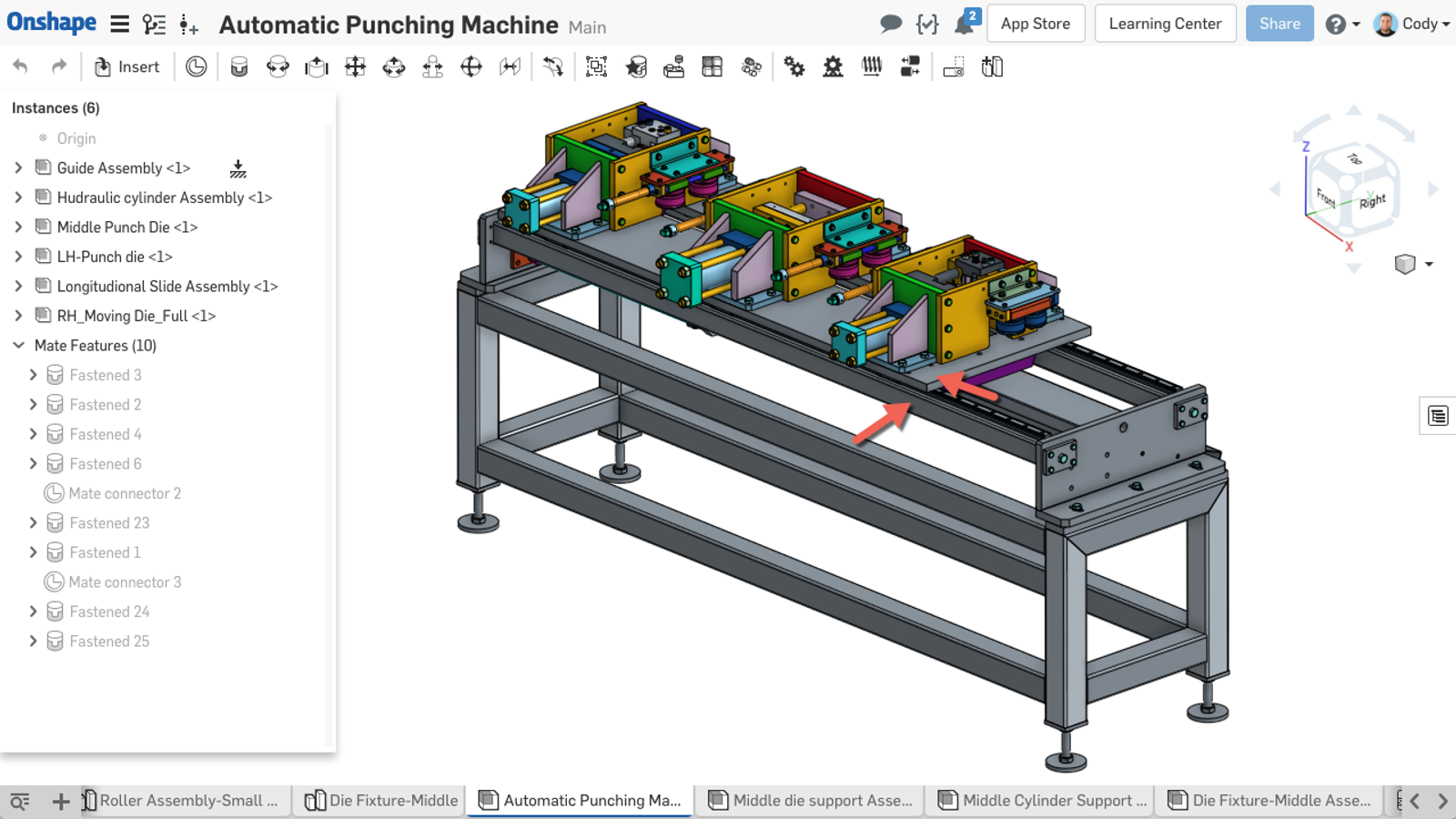Open the comments speech bubble

point(891,24)
